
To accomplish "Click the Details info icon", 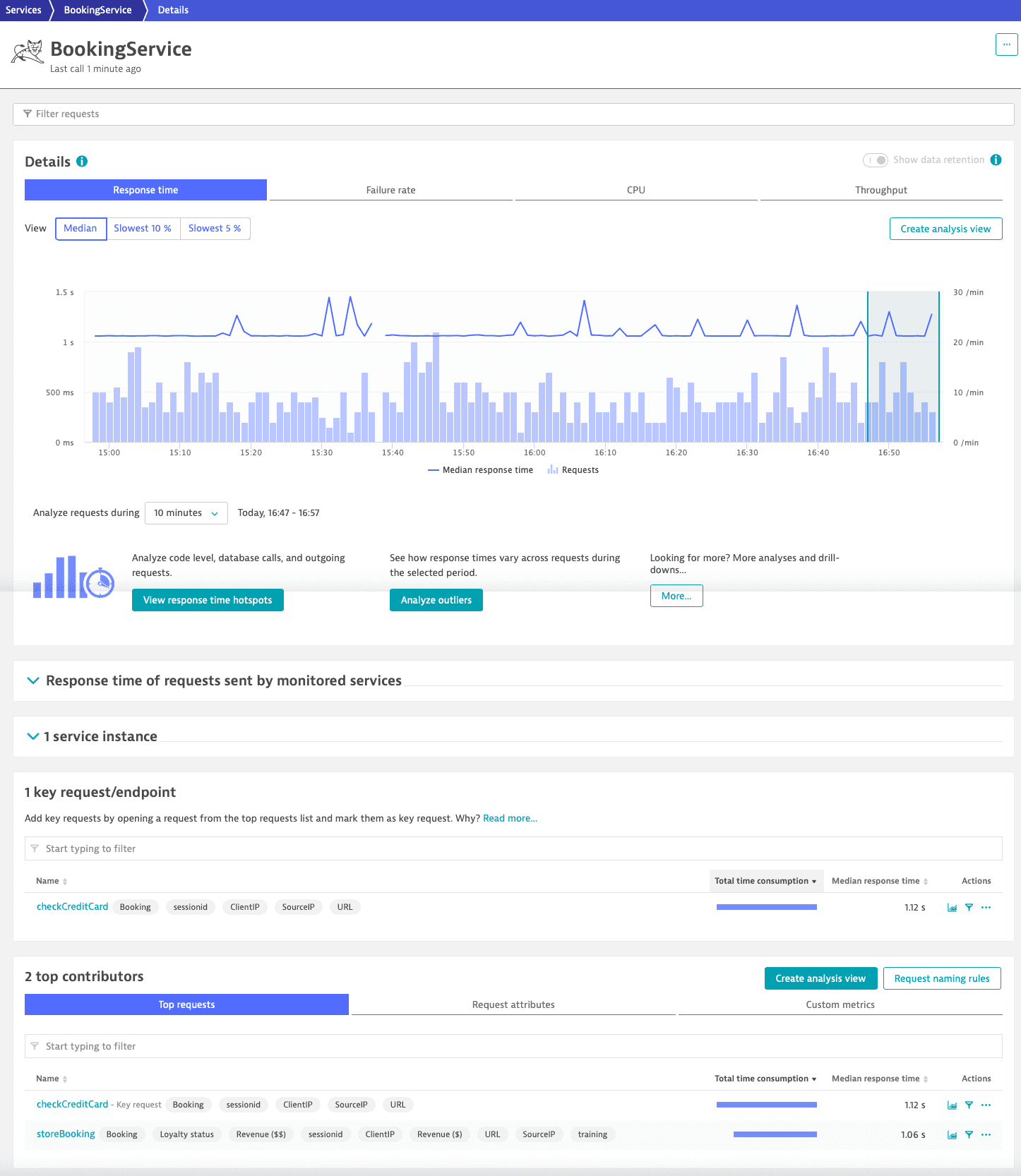I will click(82, 161).
